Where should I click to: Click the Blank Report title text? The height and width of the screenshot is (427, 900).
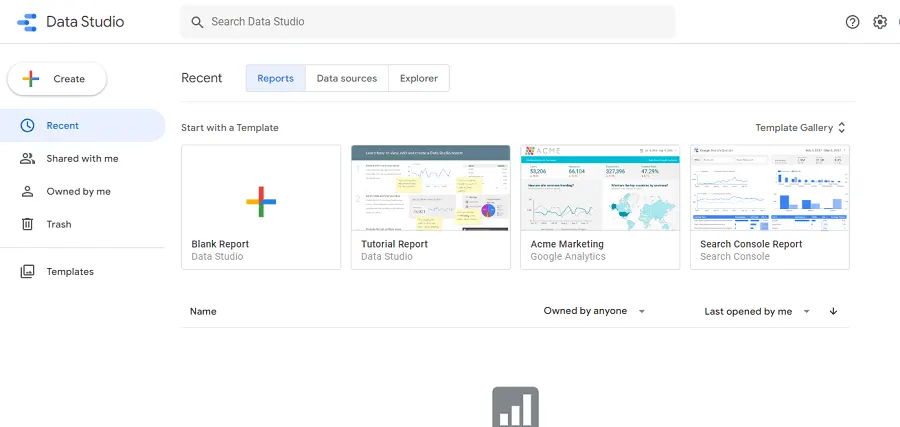tap(220, 244)
